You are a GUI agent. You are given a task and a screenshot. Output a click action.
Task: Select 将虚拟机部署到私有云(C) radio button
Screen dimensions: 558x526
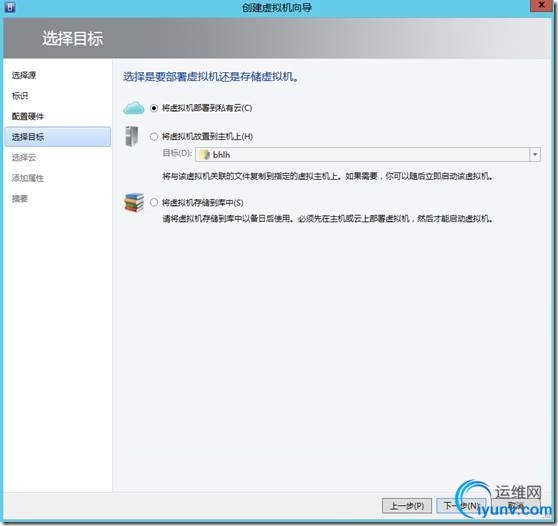click(154, 108)
